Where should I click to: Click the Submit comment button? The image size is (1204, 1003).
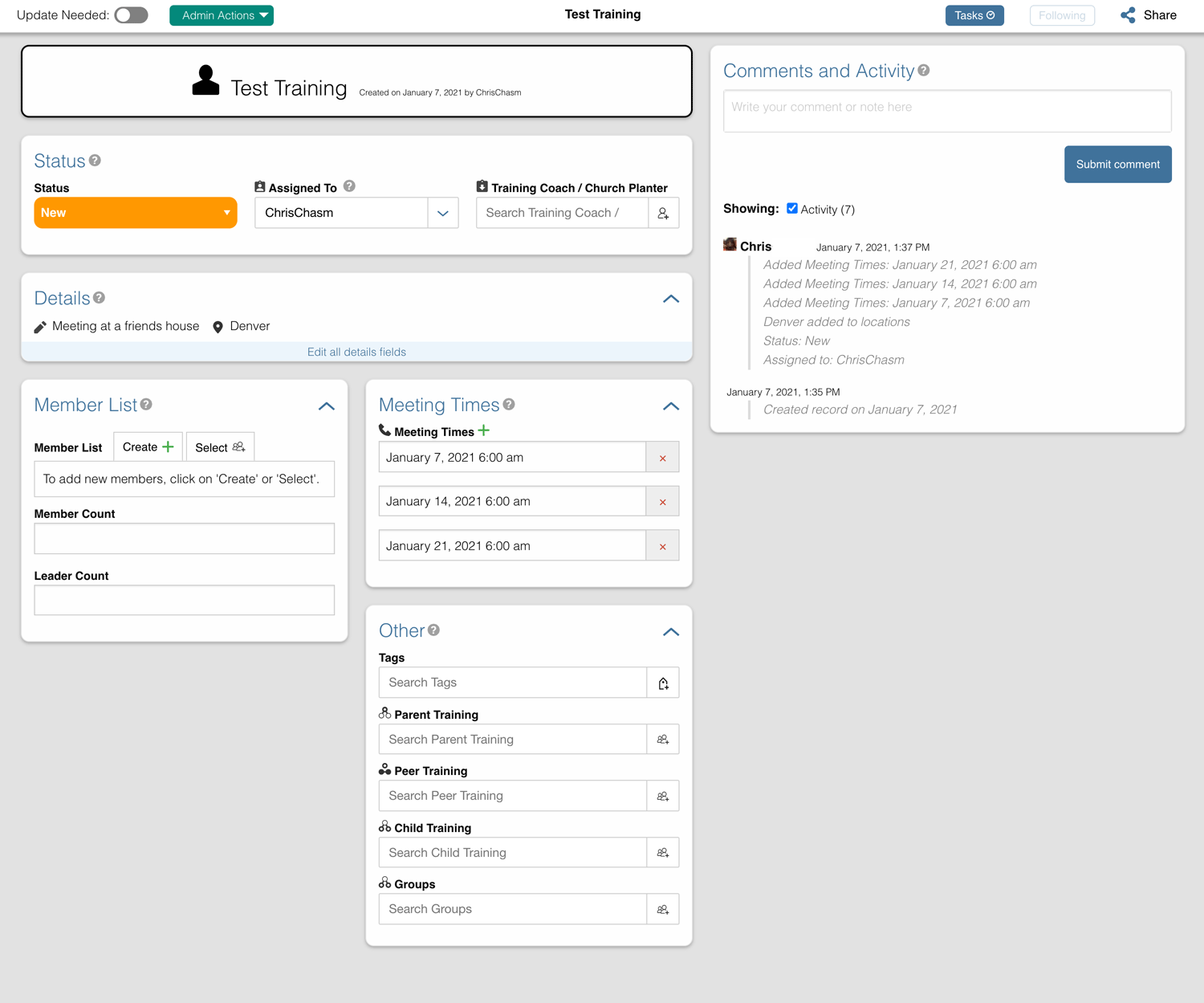pos(1117,164)
